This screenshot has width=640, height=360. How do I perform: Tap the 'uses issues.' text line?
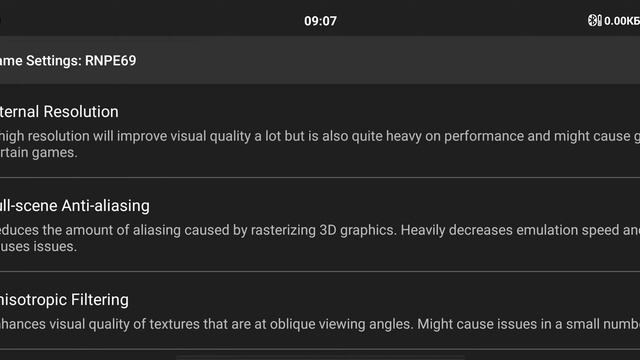coord(38,247)
